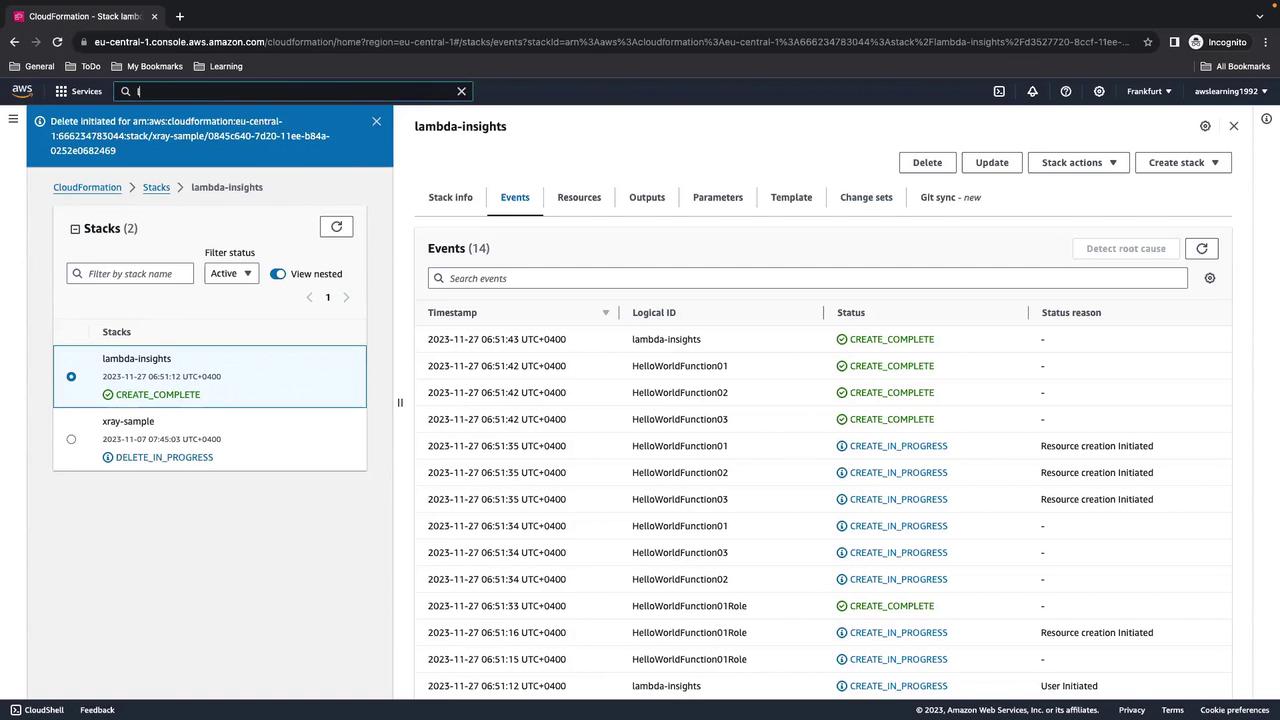The width and height of the screenshot is (1280, 720).
Task: Open the info panel icon at far right
Action: point(1267,118)
